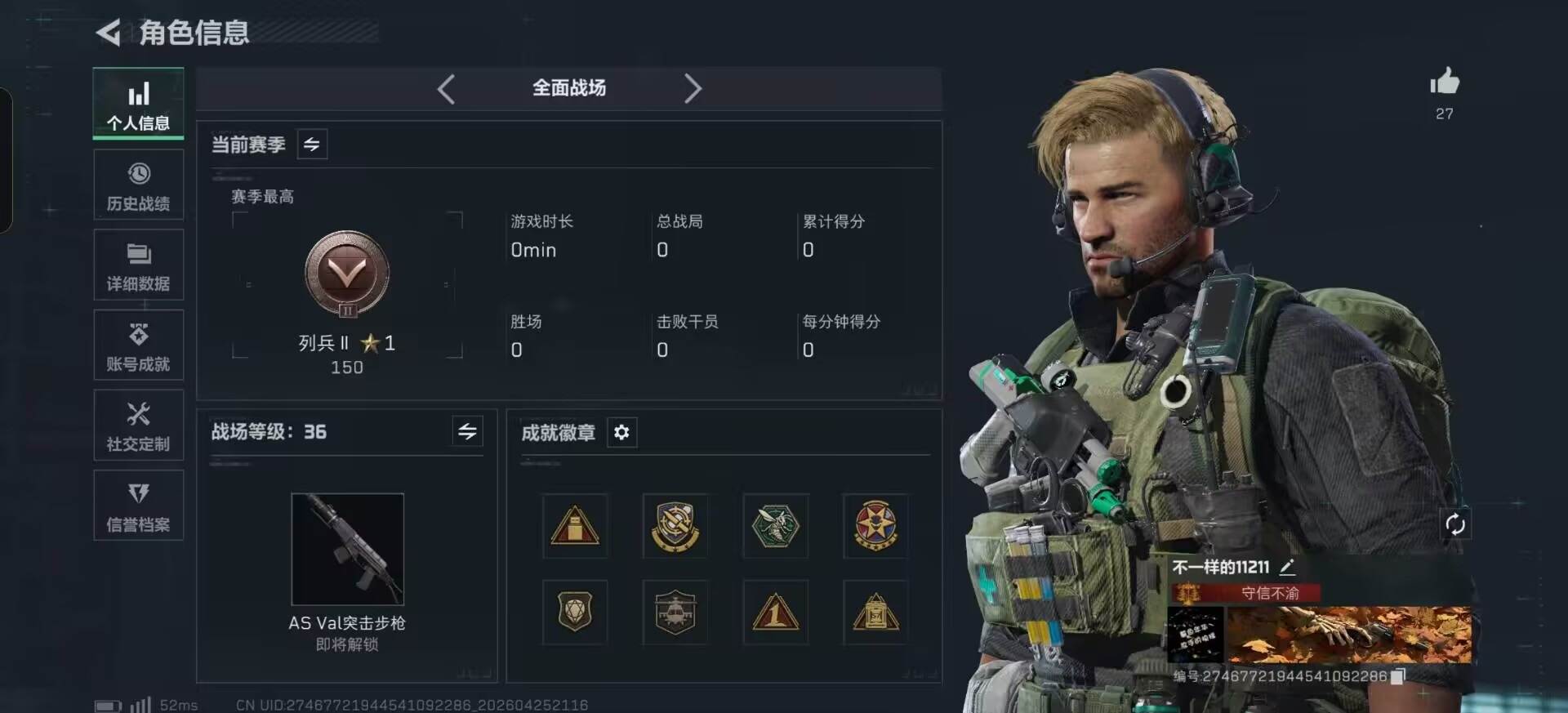Click the back arrow beside 角色信息
The height and width of the screenshot is (713, 1568).
click(x=109, y=33)
